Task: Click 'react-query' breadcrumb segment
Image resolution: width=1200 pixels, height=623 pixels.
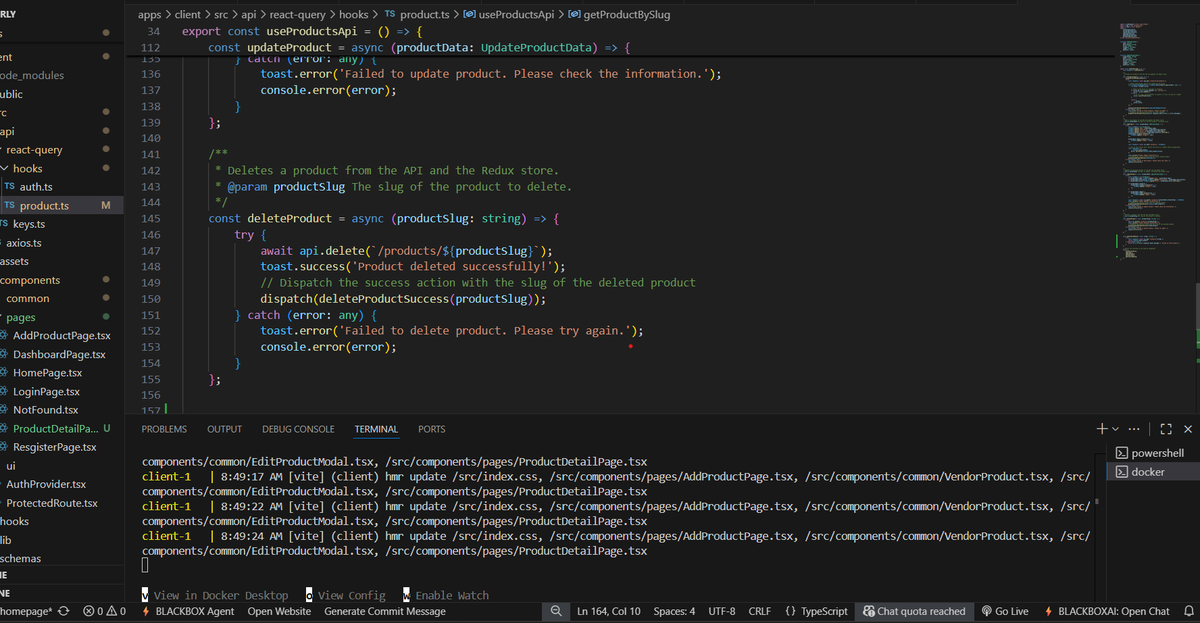Action: coord(297,15)
